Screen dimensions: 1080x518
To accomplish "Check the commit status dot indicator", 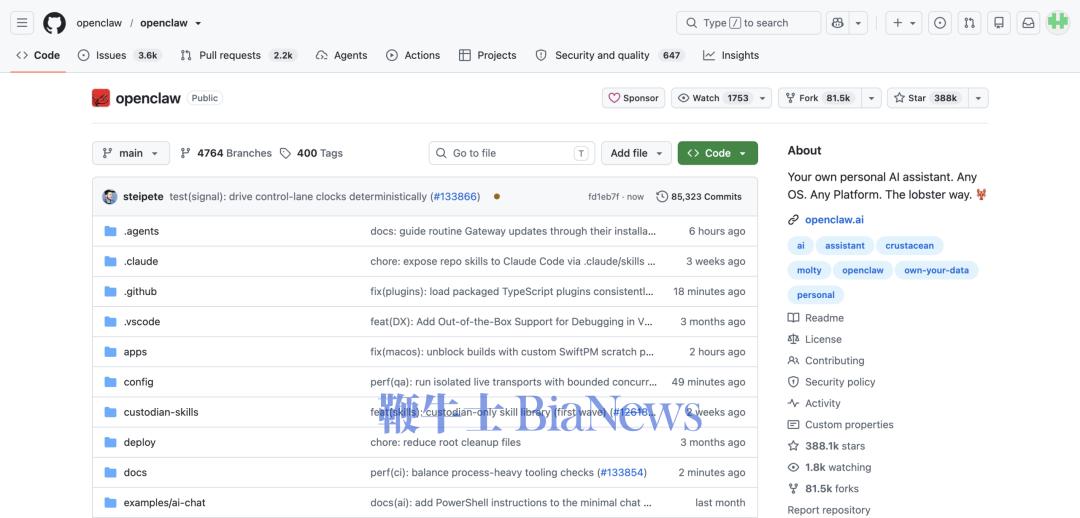I will click(x=497, y=196).
